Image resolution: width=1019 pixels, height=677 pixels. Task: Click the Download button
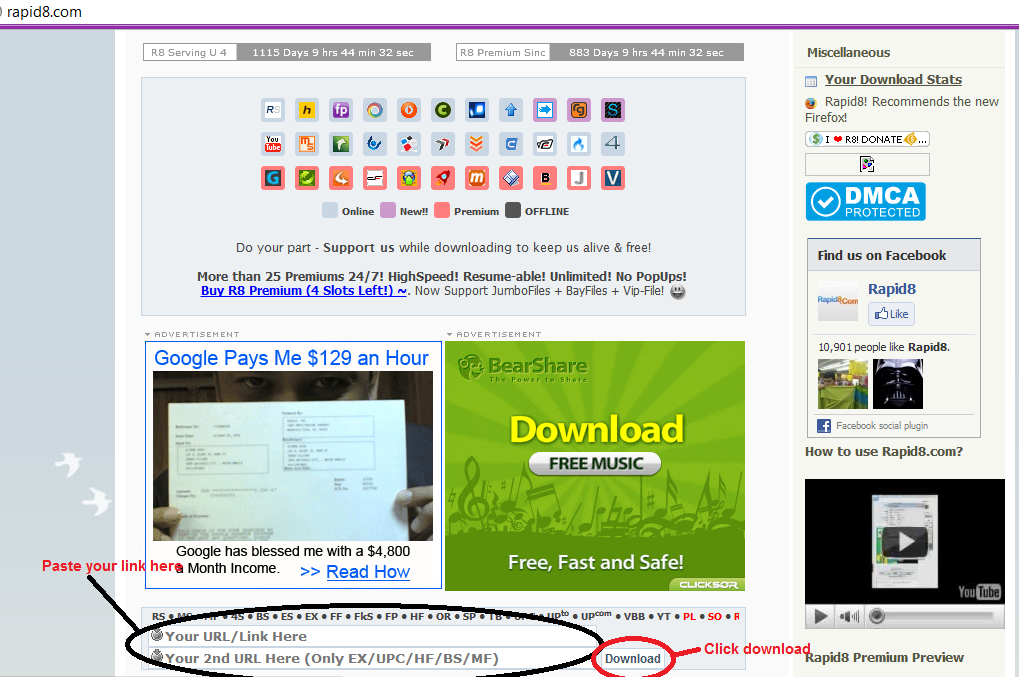coord(633,658)
